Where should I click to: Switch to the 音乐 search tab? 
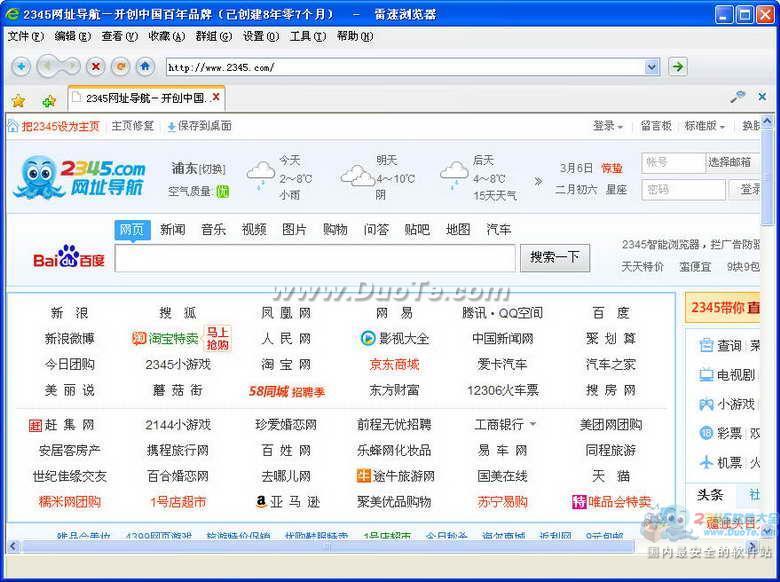coord(213,229)
